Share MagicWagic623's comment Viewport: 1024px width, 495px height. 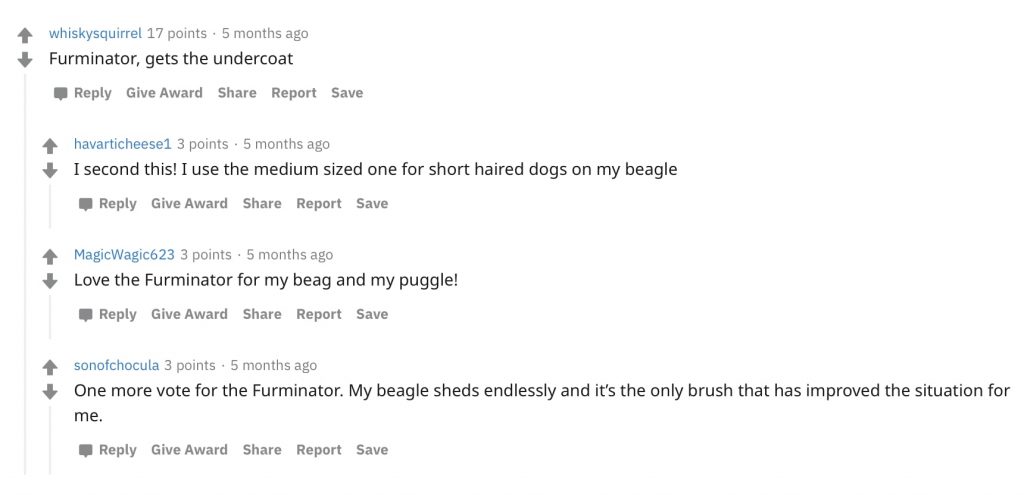262,314
